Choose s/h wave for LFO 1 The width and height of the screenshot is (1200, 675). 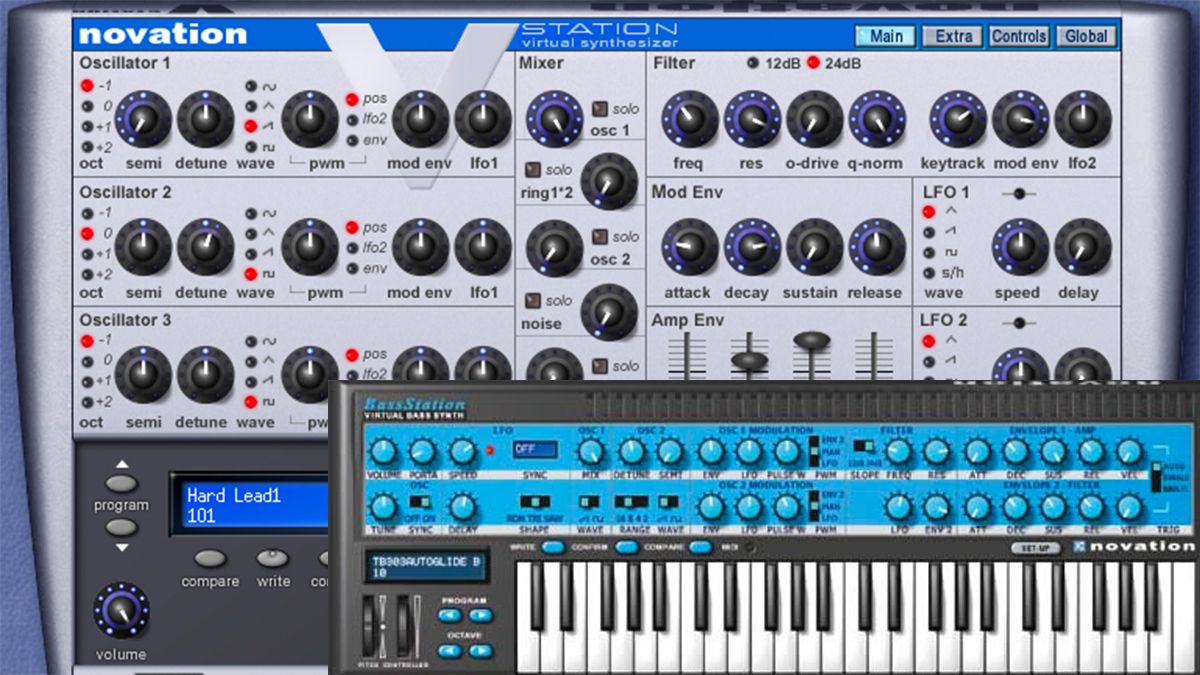[x=929, y=273]
